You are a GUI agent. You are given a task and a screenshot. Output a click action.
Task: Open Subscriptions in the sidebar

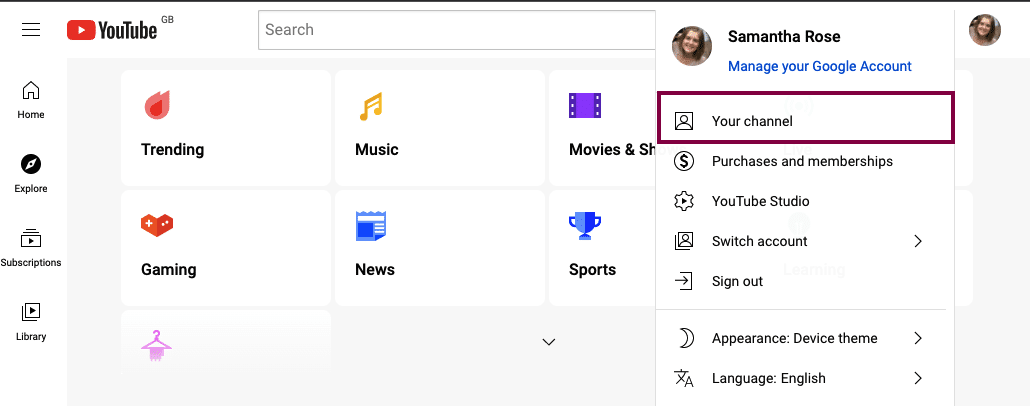click(31, 248)
